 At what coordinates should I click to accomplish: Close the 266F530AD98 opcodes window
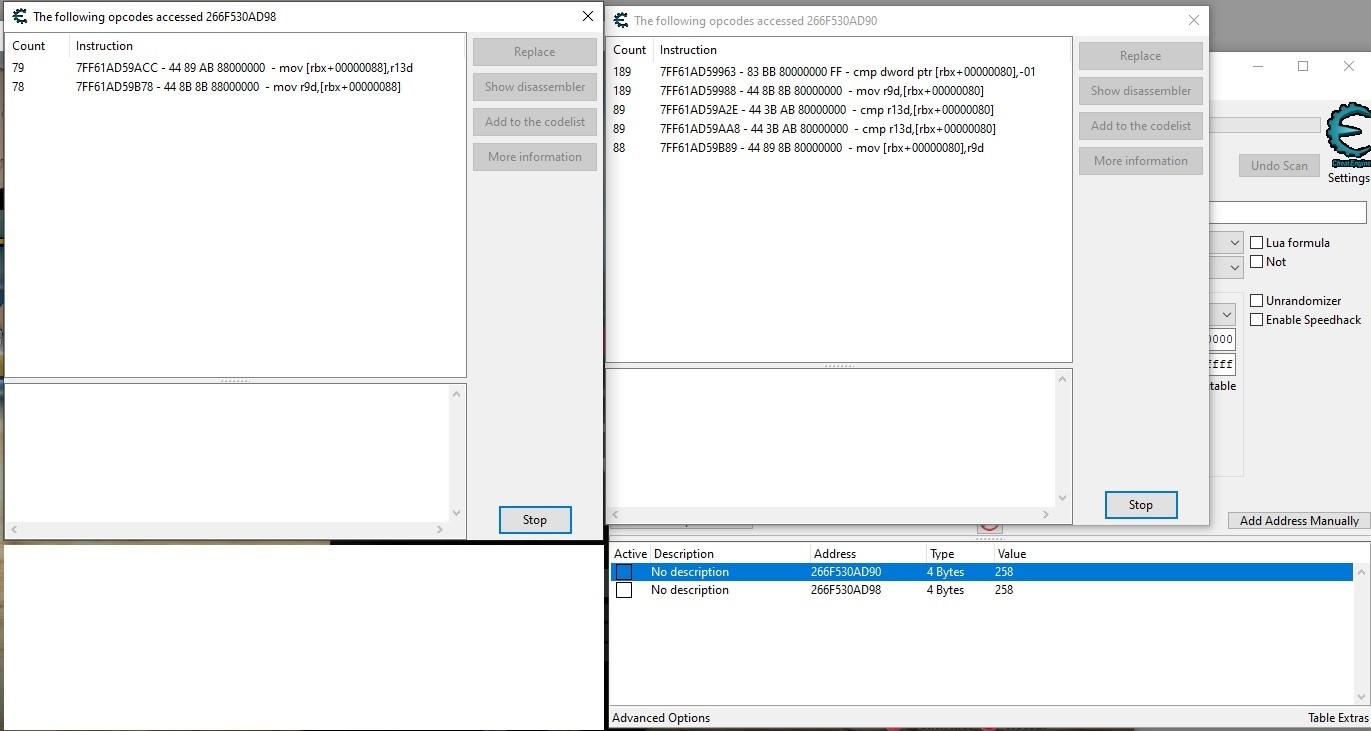pos(587,16)
